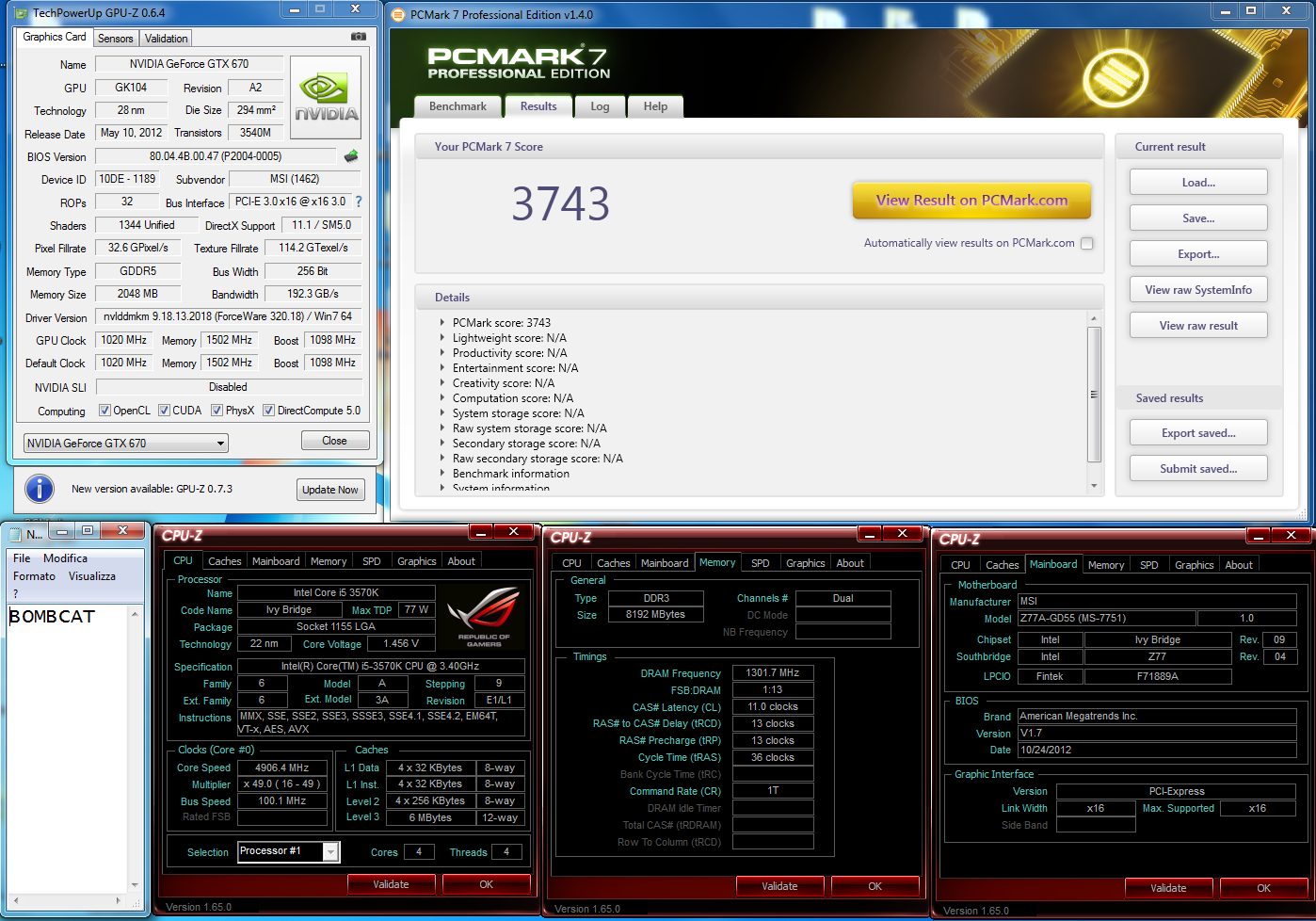Expand the Computation score detail row
The width and height of the screenshot is (1316, 921).
(442, 397)
